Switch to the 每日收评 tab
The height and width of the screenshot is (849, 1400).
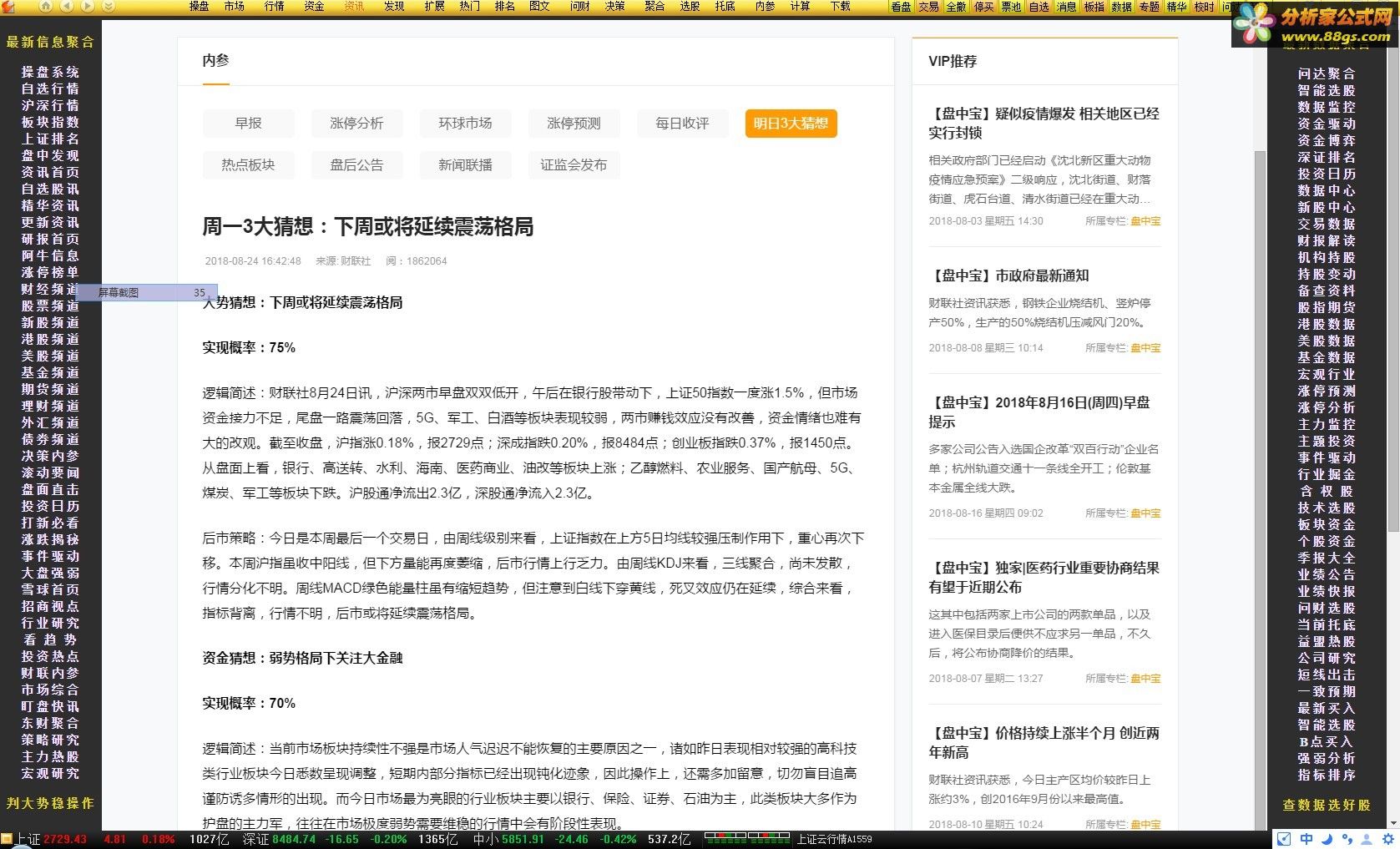tap(682, 124)
